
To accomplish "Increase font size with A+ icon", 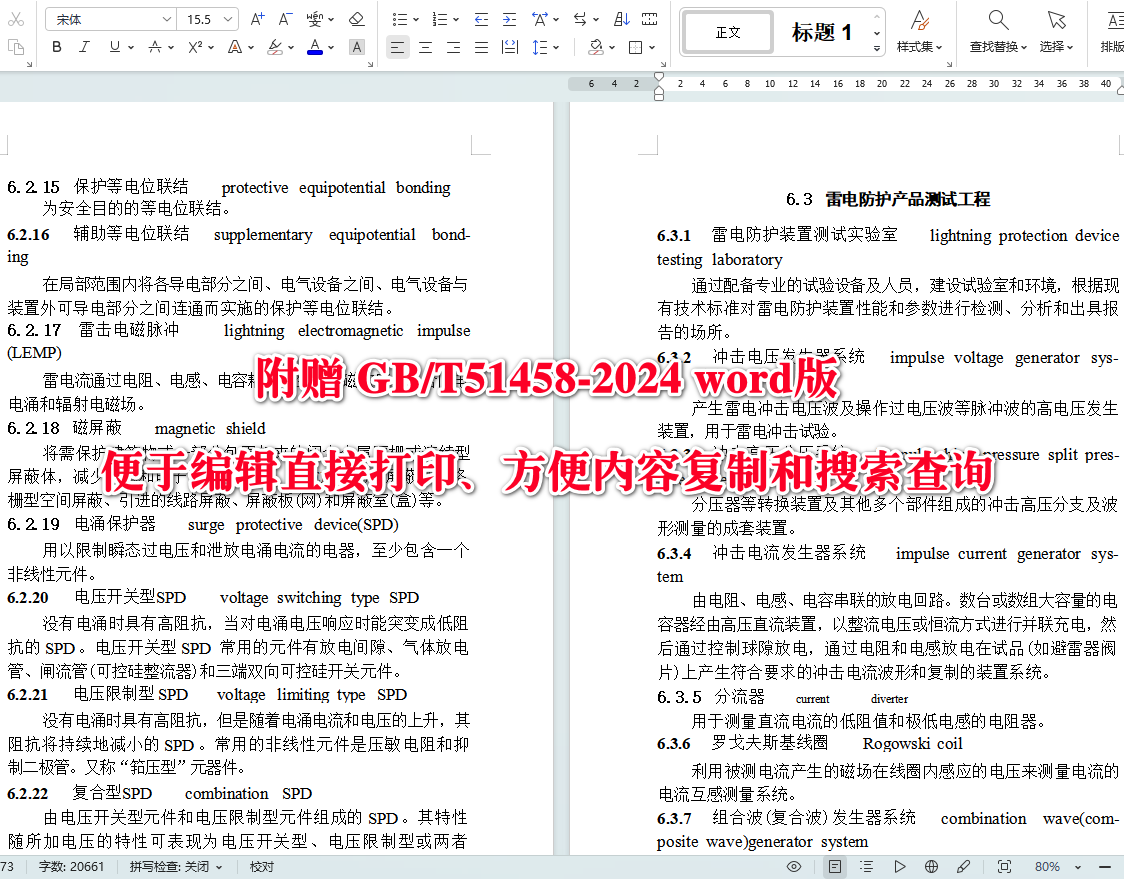I will pyautogui.click(x=257, y=19).
